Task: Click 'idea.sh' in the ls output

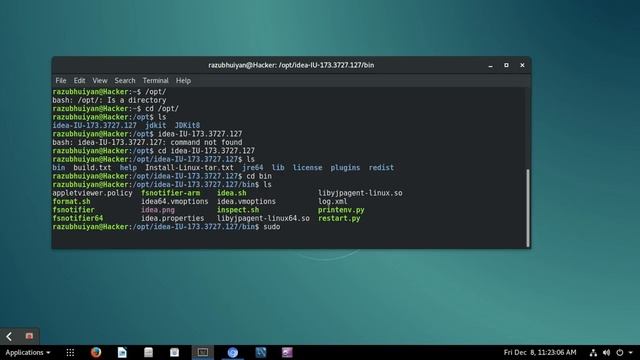Action: [x=231, y=193]
